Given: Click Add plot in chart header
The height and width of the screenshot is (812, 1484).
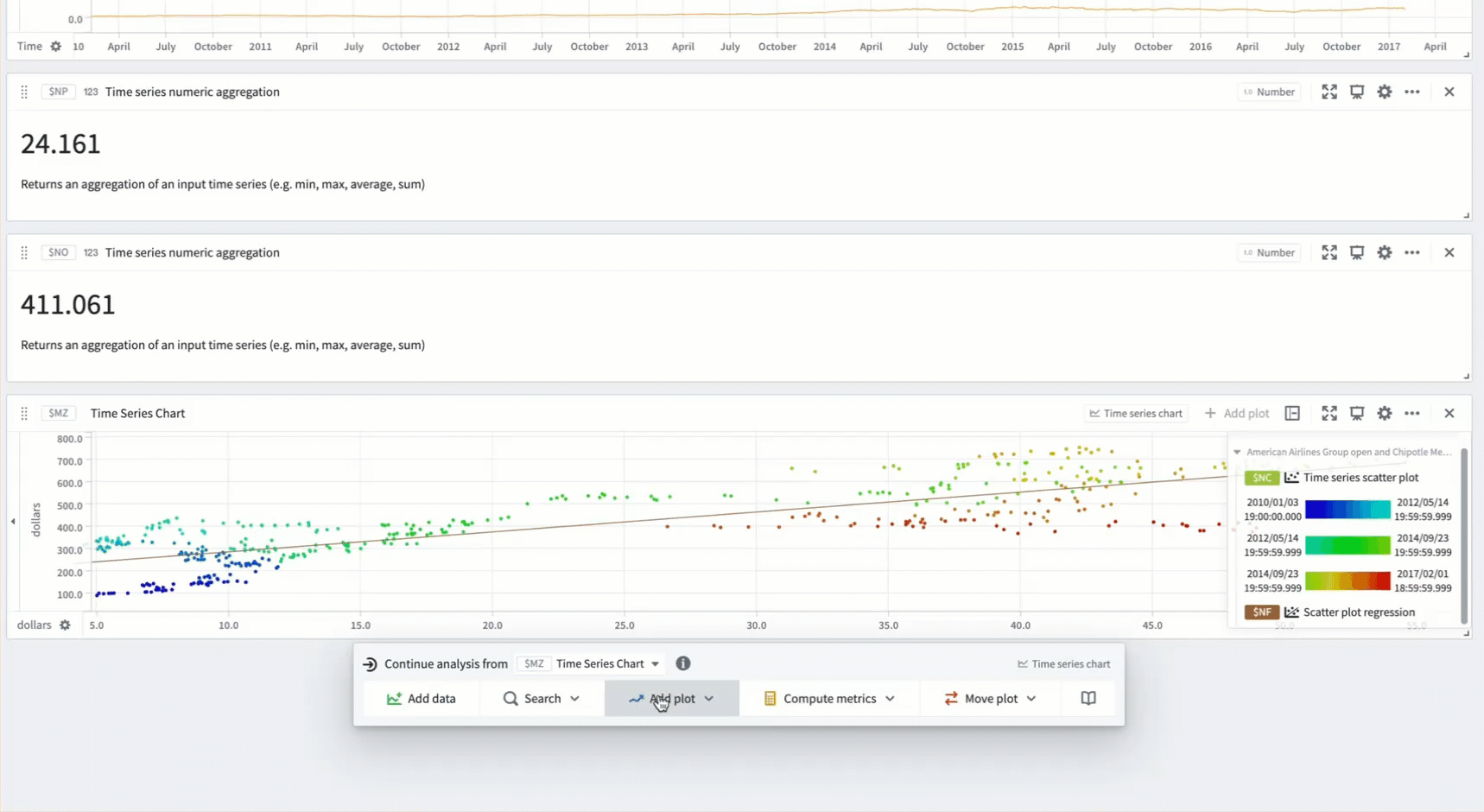Looking at the screenshot, I should pyautogui.click(x=1236, y=413).
